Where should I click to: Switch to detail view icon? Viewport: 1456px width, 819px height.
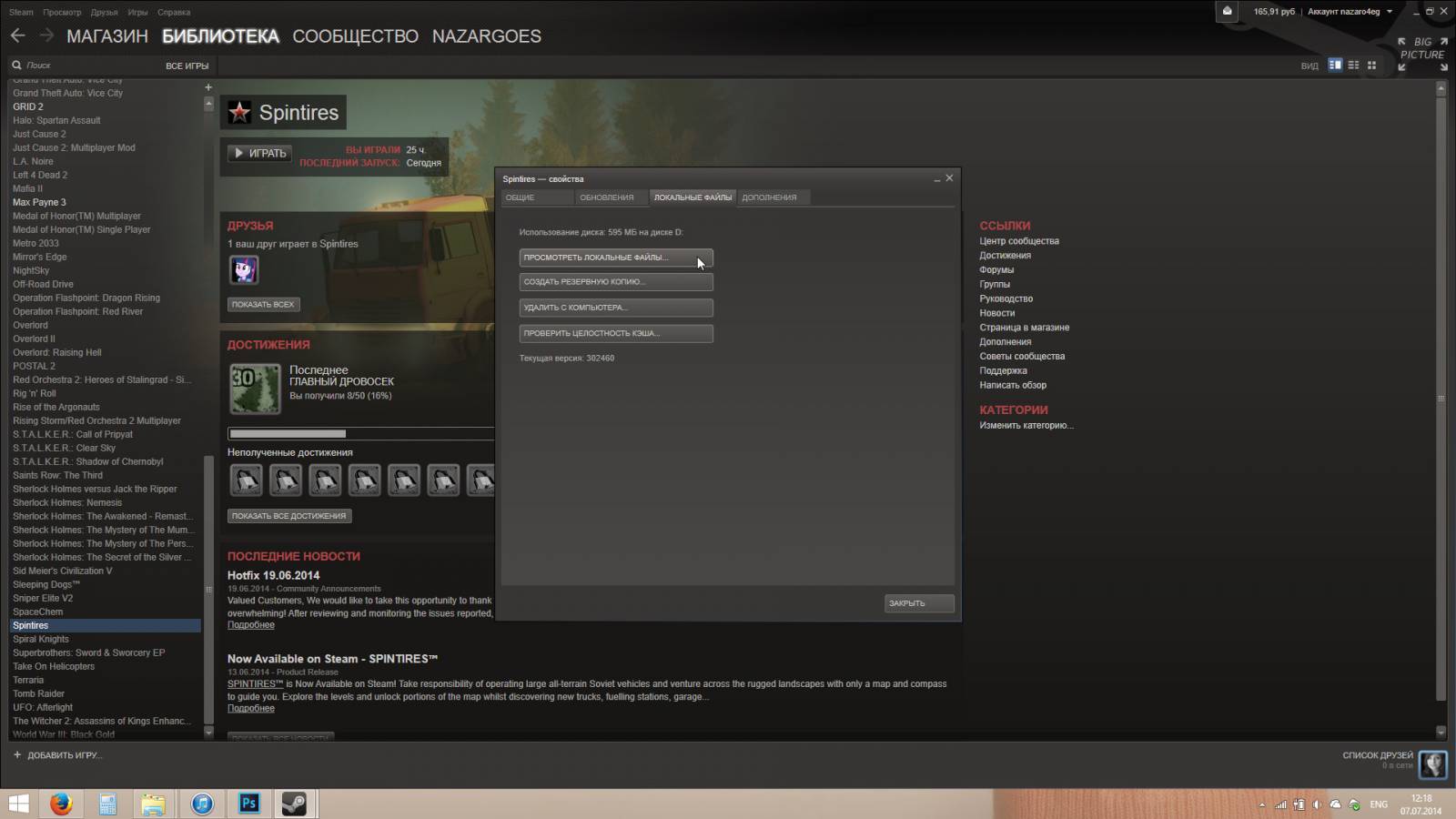(1335, 66)
